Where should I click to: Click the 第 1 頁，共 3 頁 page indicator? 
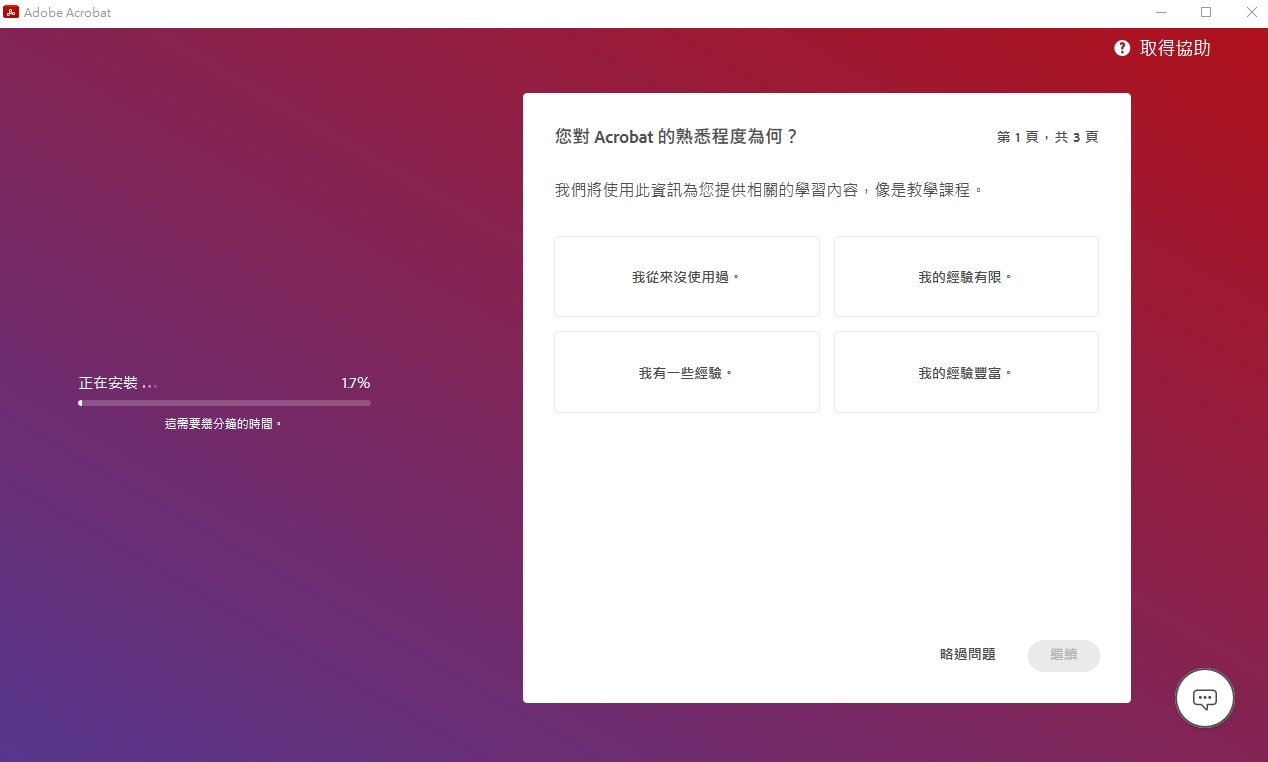(1047, 137)
